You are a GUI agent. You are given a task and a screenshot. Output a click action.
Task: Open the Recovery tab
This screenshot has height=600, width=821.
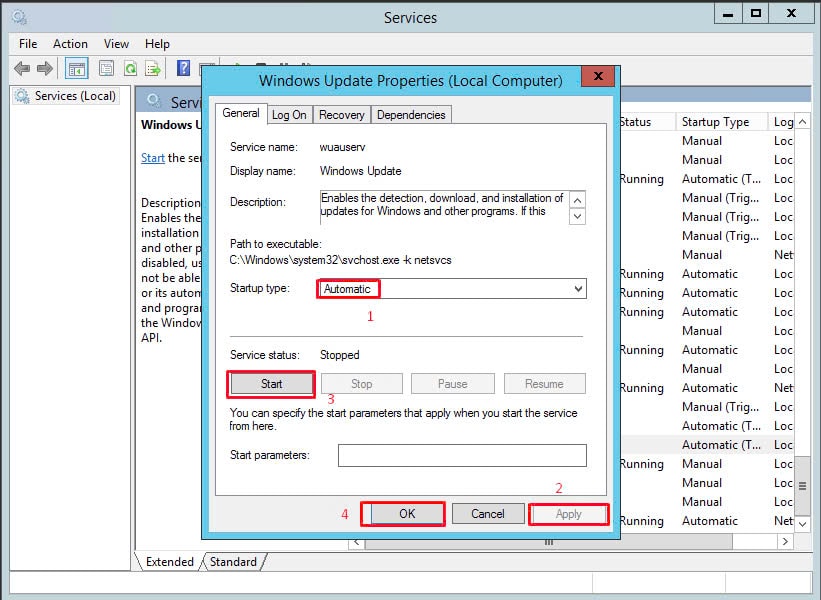[341, 115]
